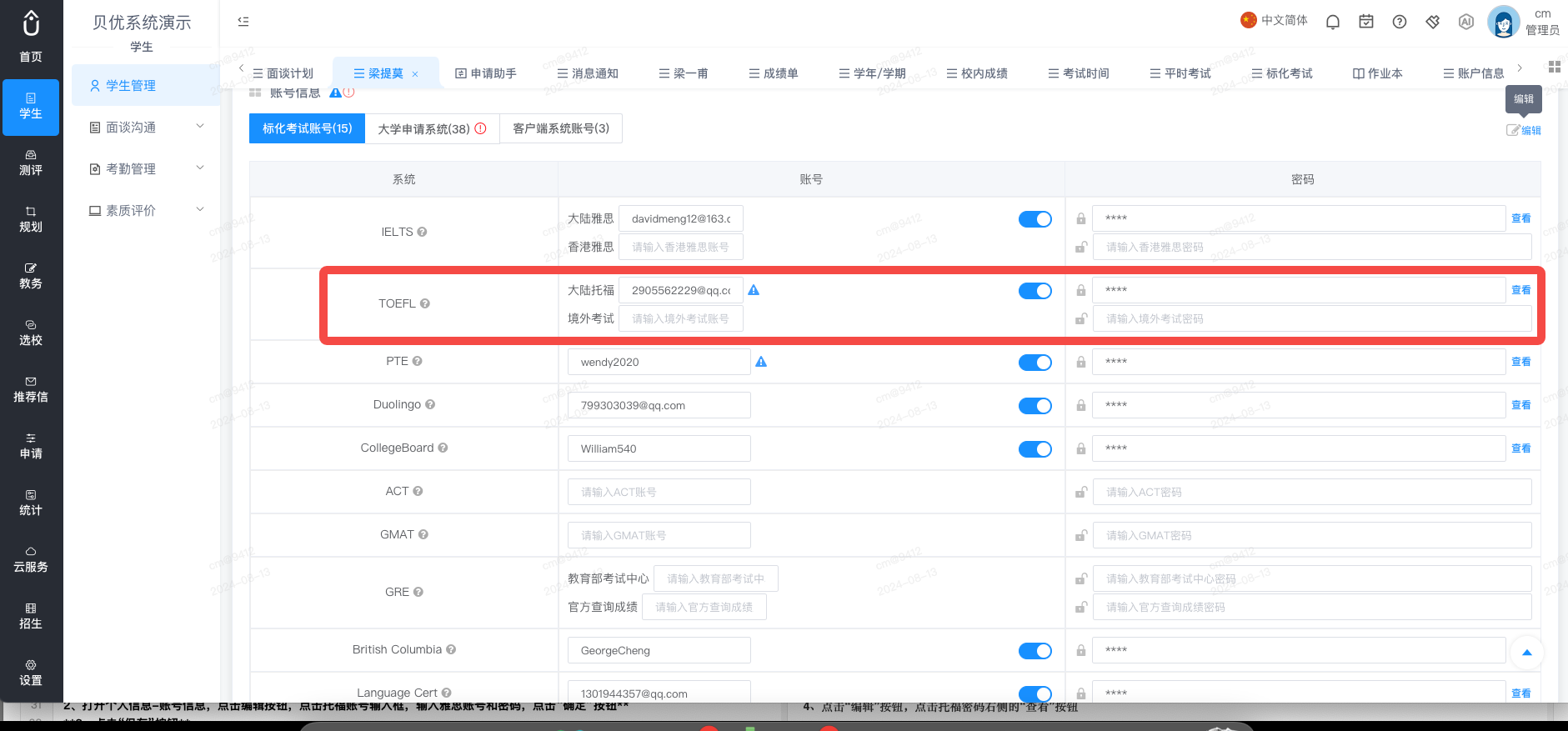
Task: Toggle the Duolingo account switch
Action: coord(1035,406)
